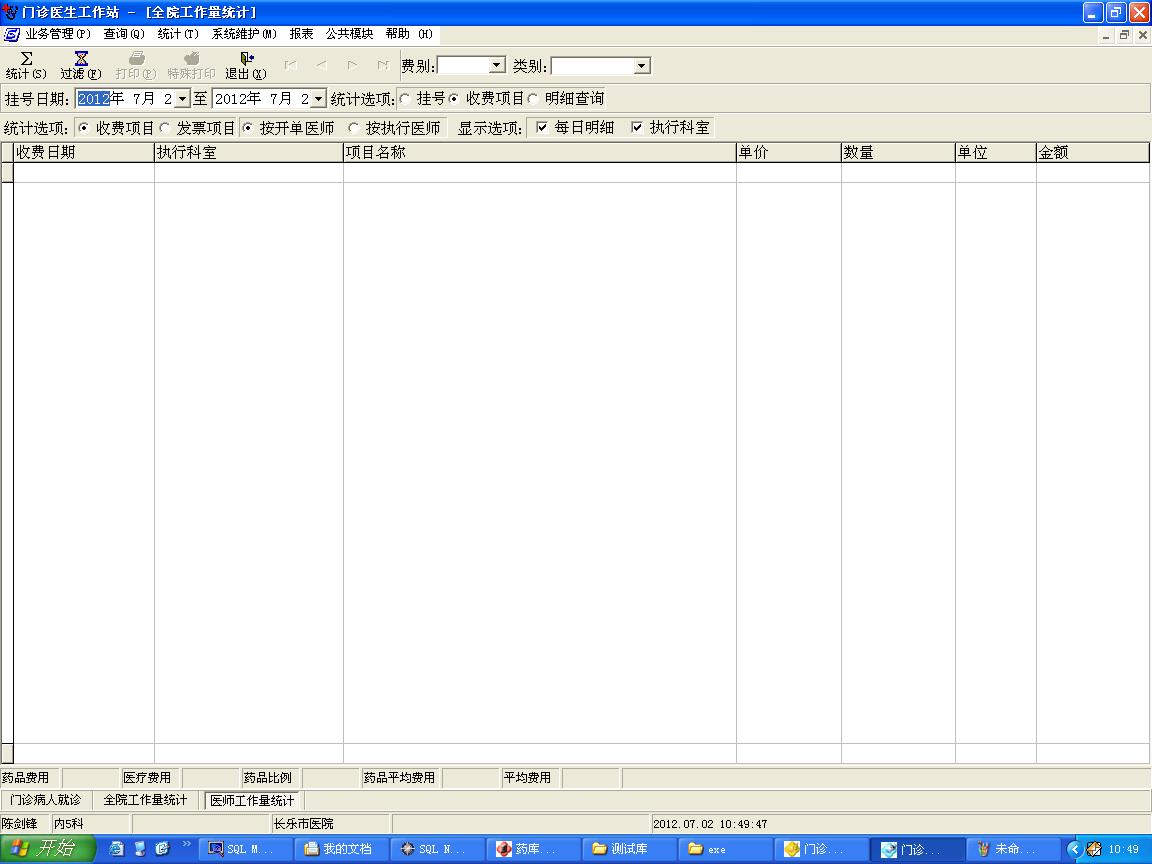The width and height of the screenshot is (1152, 864).
Task: Select the 挂号 radio option
Action: [x=405, y=98]
